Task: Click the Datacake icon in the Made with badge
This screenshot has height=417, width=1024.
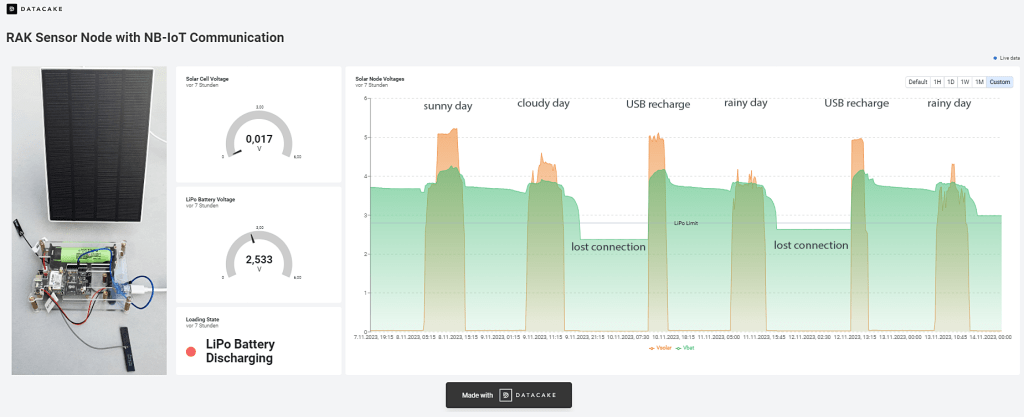Action: [x=508, y=395]
